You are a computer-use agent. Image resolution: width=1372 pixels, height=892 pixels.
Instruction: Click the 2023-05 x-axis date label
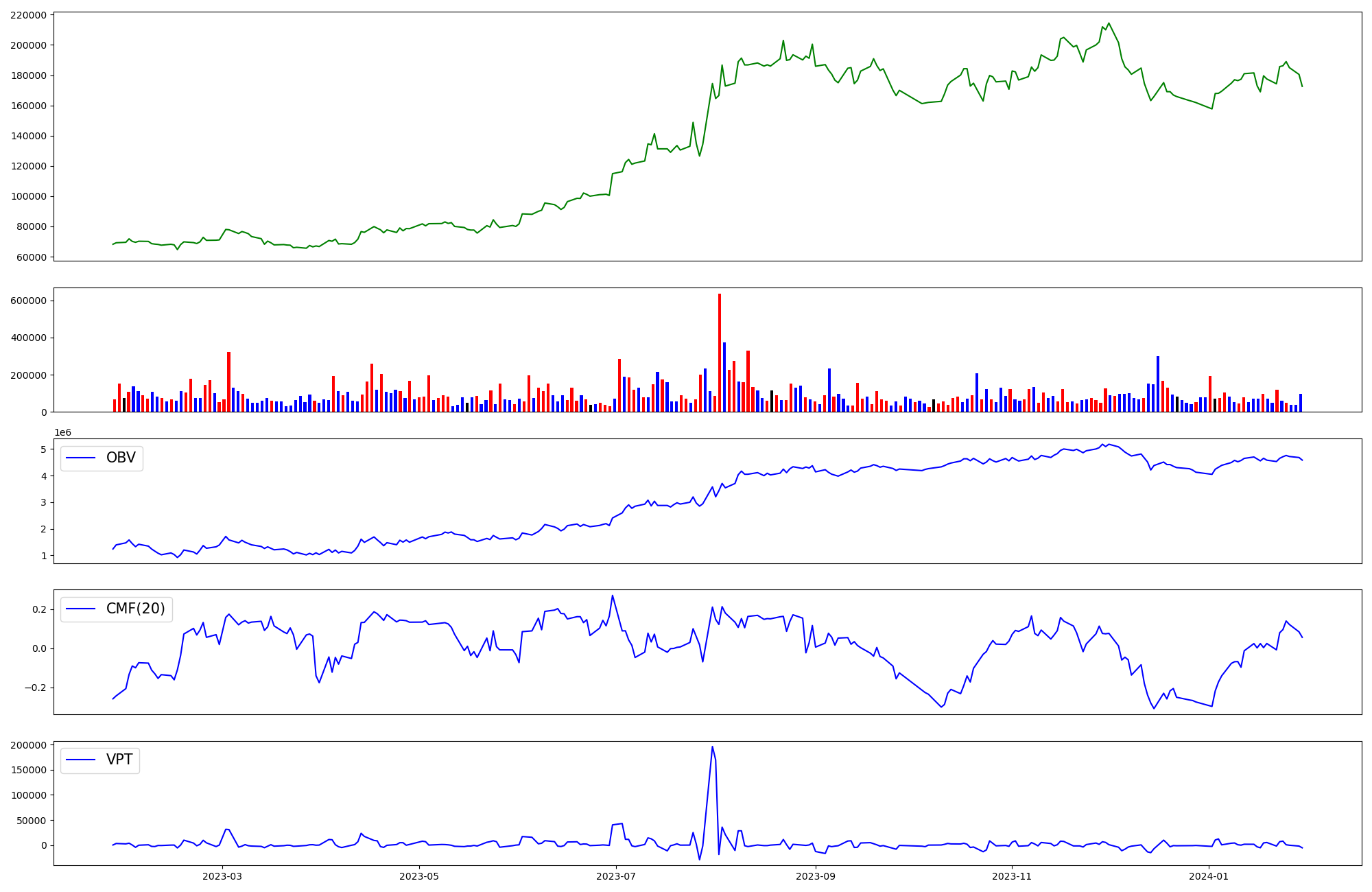pos(419,876)
